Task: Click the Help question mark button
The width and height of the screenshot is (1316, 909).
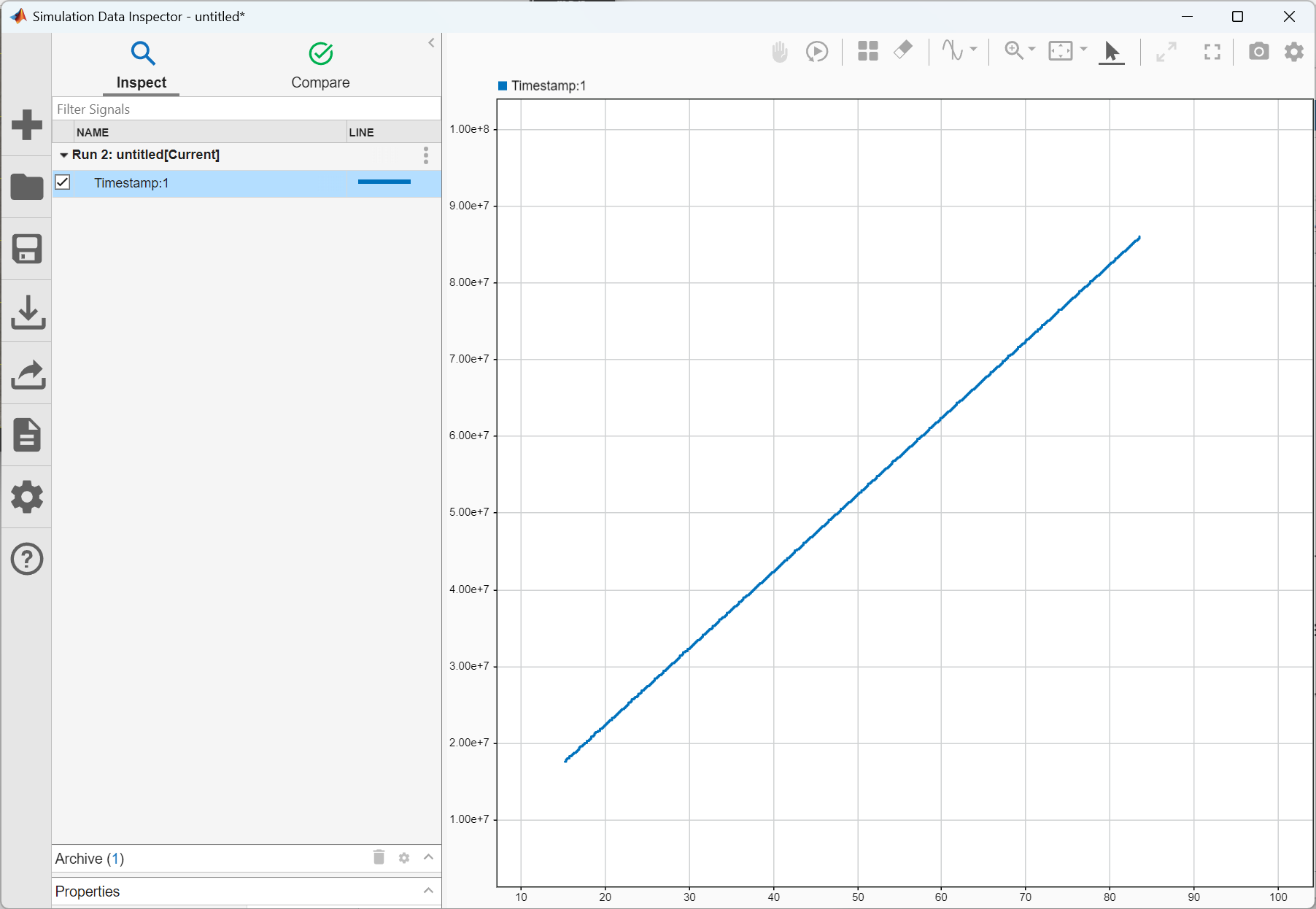Action: coord(27,559)
